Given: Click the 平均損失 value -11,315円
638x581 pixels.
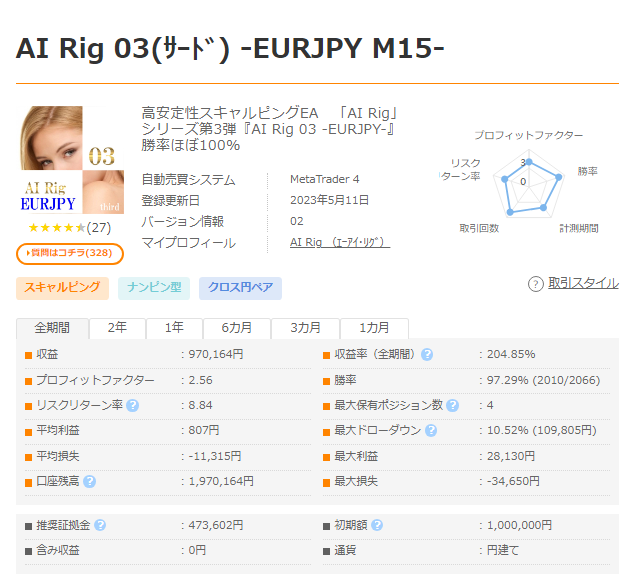Looking at the screenshot, I should [215, 456].
